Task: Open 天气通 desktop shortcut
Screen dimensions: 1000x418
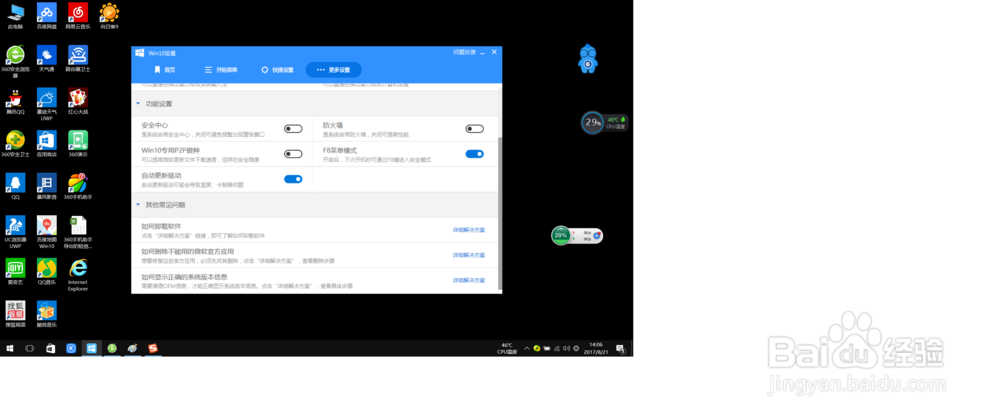Action: [47, 59]
